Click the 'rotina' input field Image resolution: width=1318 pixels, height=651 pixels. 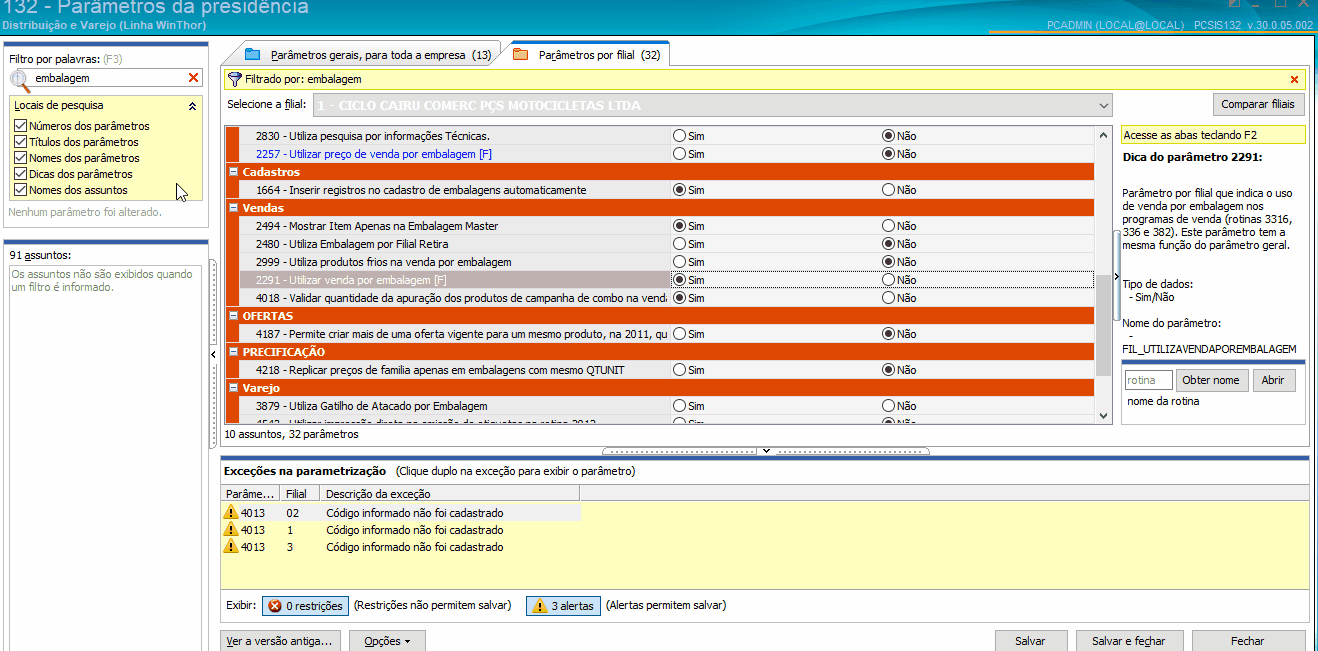[x=1148, y=380]
